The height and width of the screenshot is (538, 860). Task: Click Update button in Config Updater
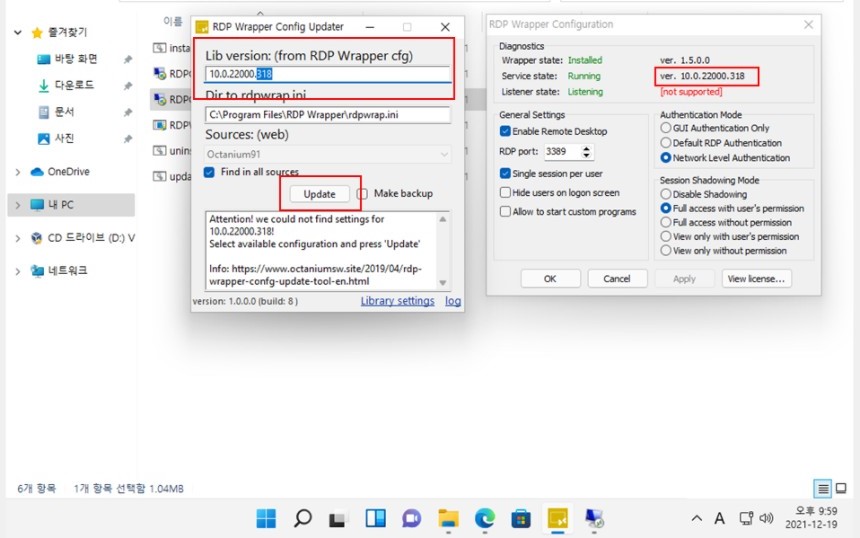319,194
